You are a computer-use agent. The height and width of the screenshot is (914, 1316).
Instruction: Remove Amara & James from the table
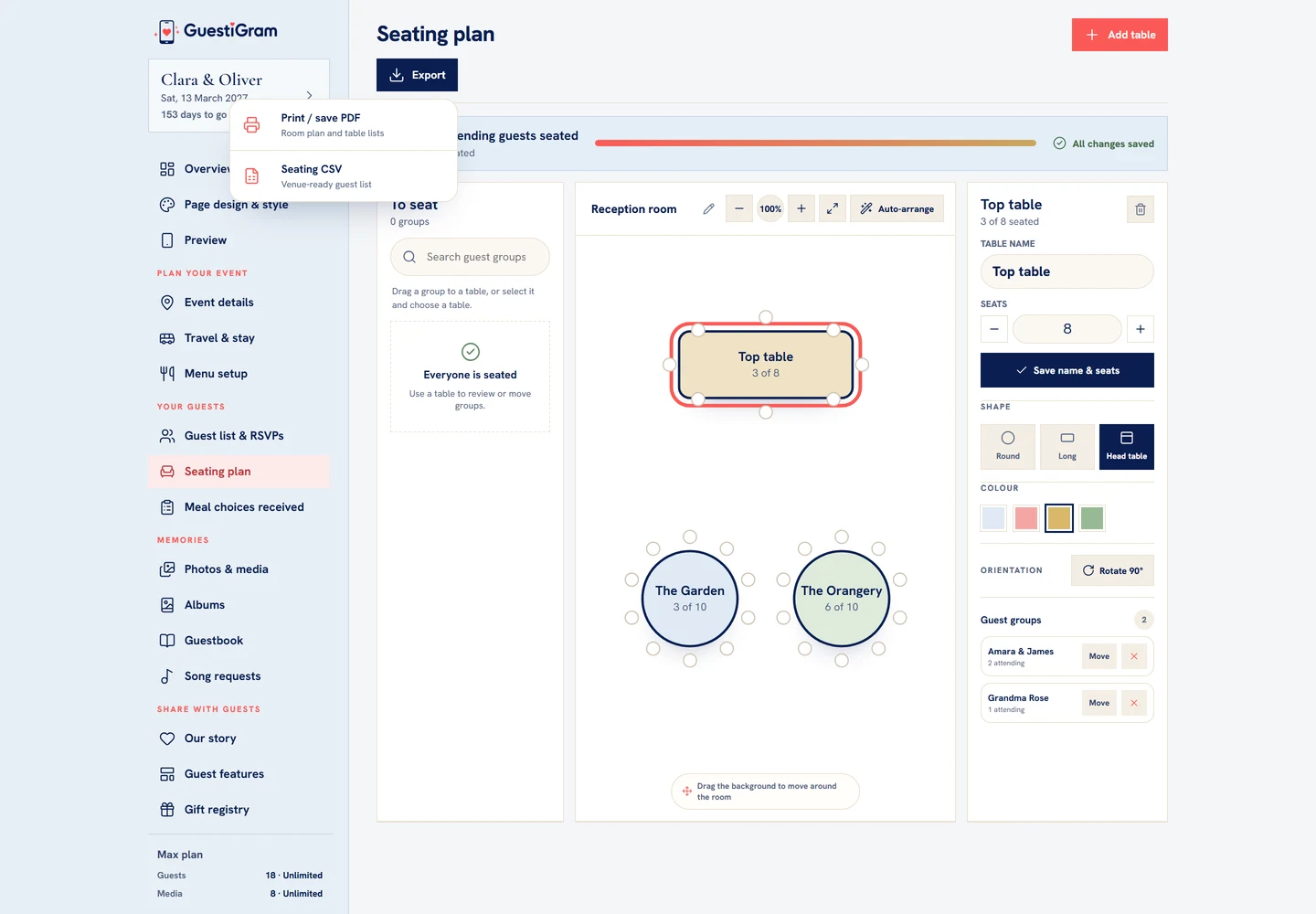(1134, 656)
